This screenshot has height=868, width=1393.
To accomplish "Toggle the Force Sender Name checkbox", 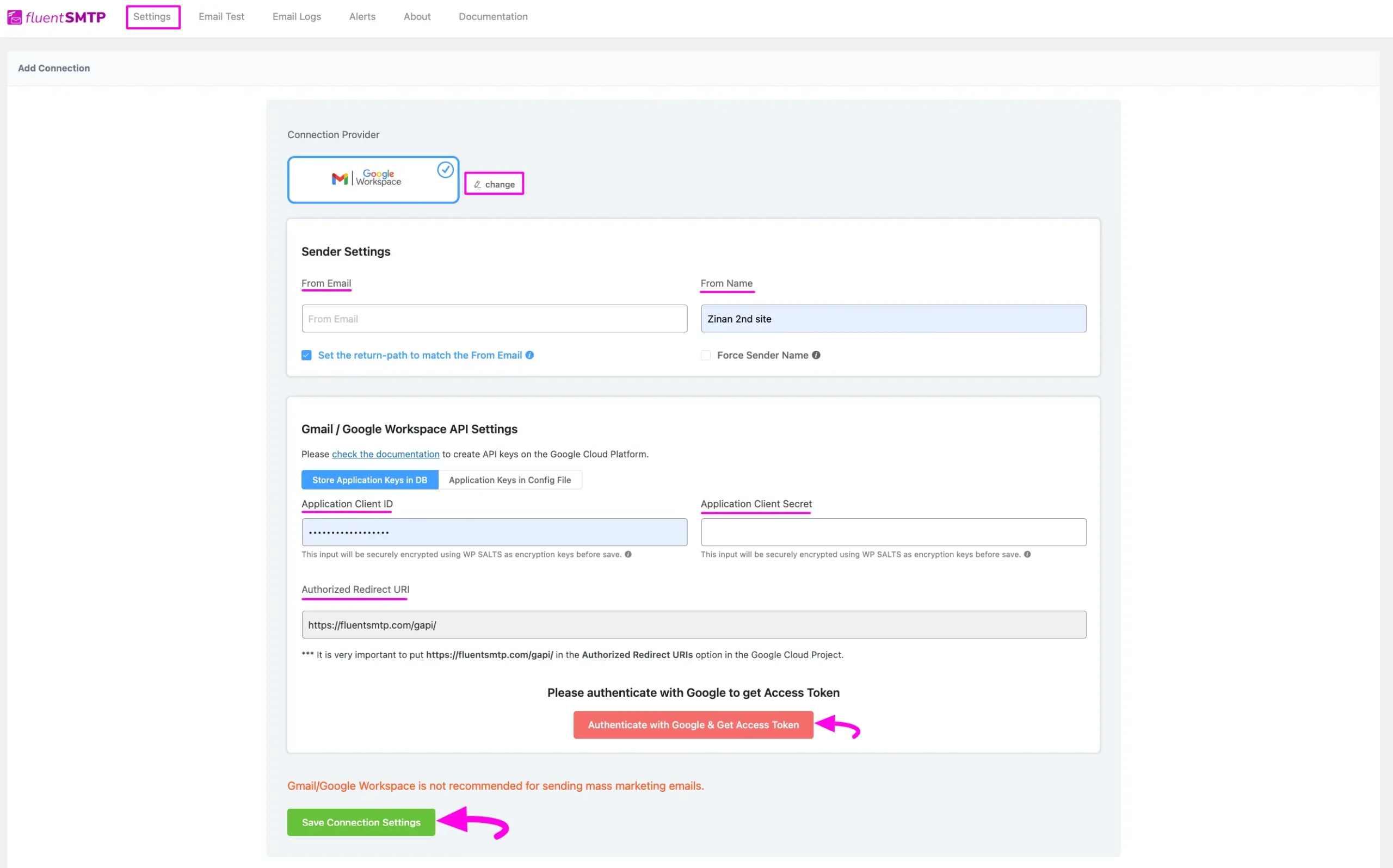I will (x=706, y=355).
